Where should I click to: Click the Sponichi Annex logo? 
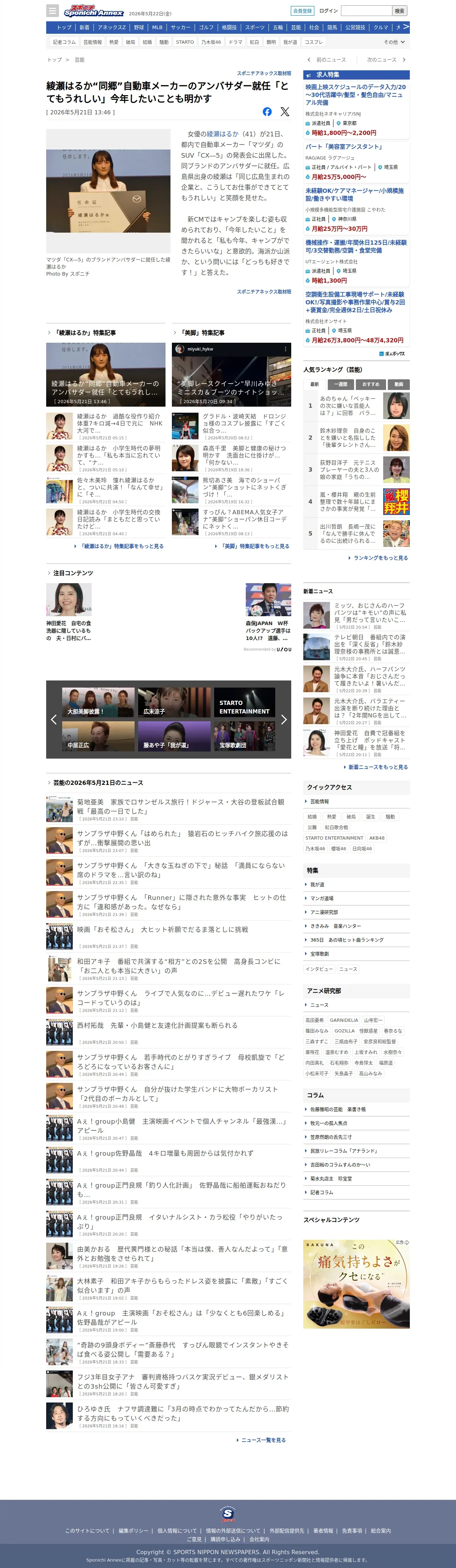click(93, 10)
